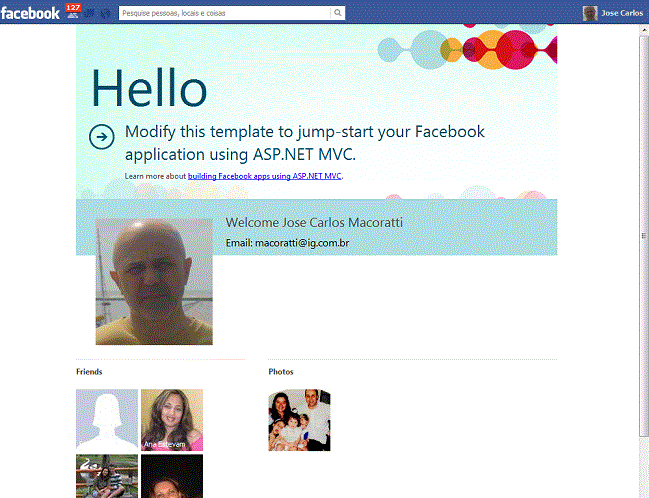
Task: Open Jose Carlos profile link in top bar
Action: coord(622,13)
